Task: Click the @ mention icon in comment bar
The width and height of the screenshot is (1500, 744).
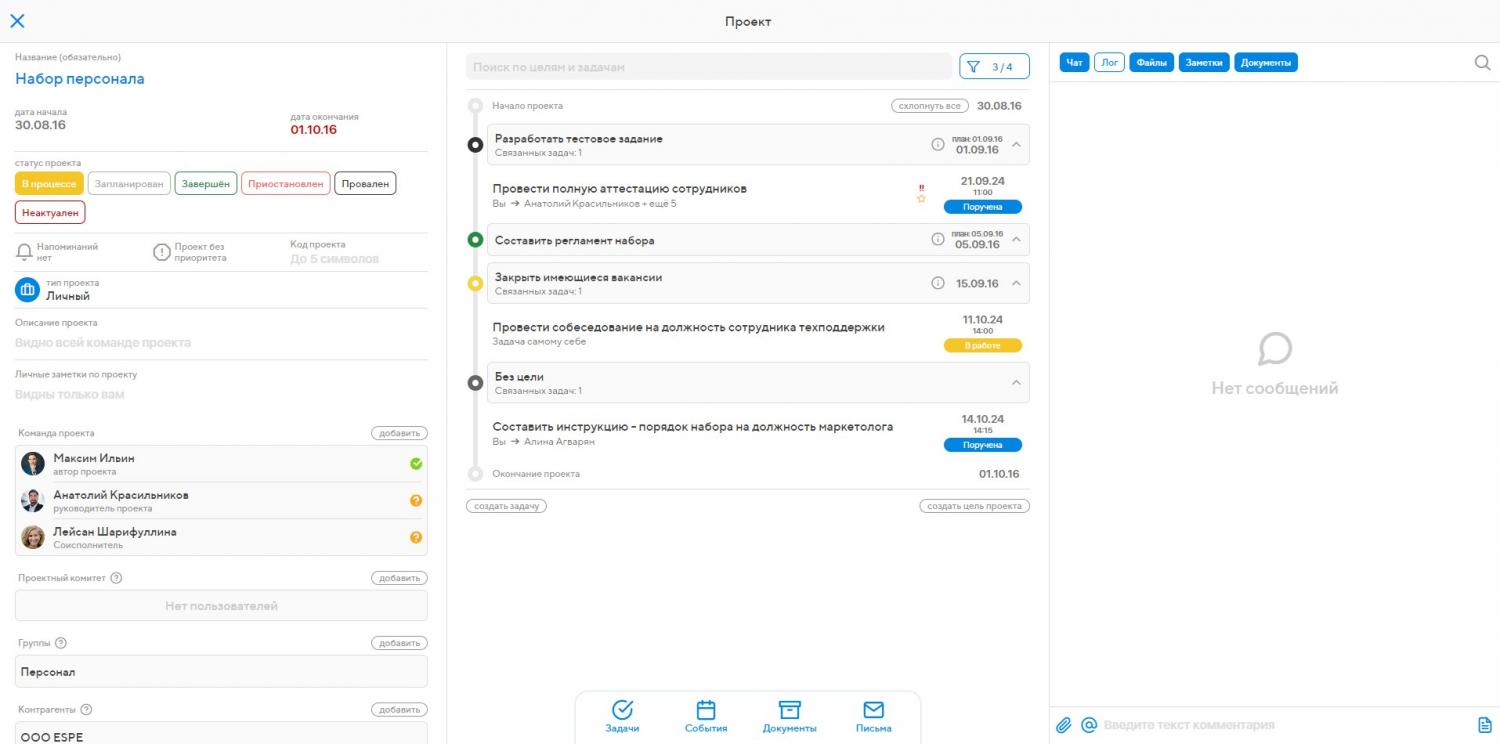Action: coord(1089,725)
